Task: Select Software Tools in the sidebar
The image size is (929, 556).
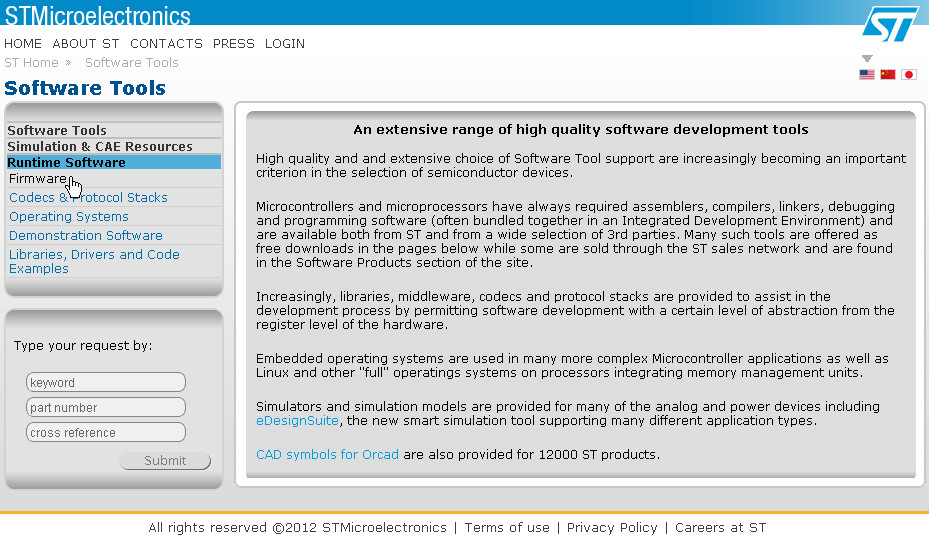Action: pos(57,130)
